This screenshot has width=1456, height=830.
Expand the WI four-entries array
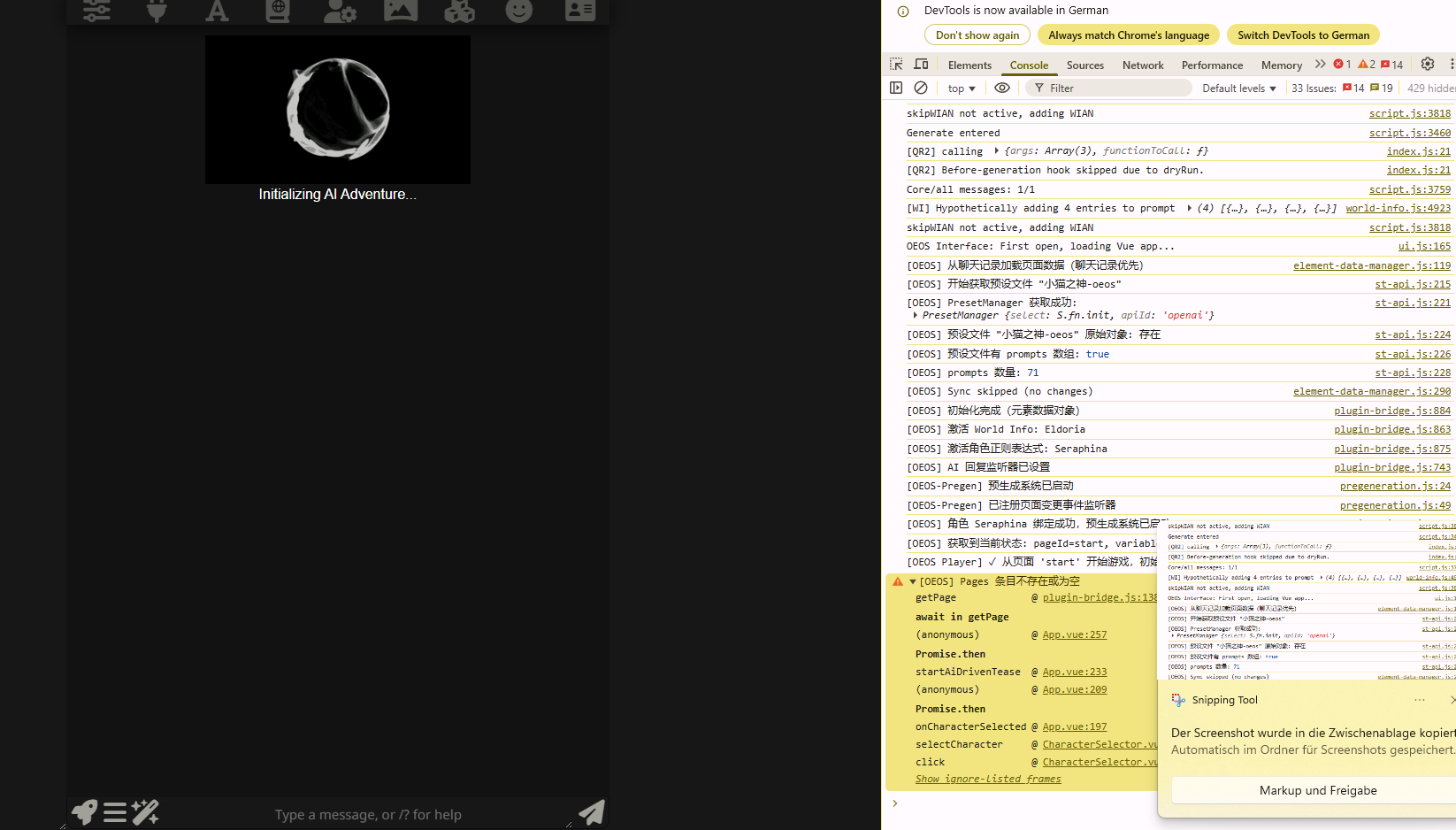1189,208
